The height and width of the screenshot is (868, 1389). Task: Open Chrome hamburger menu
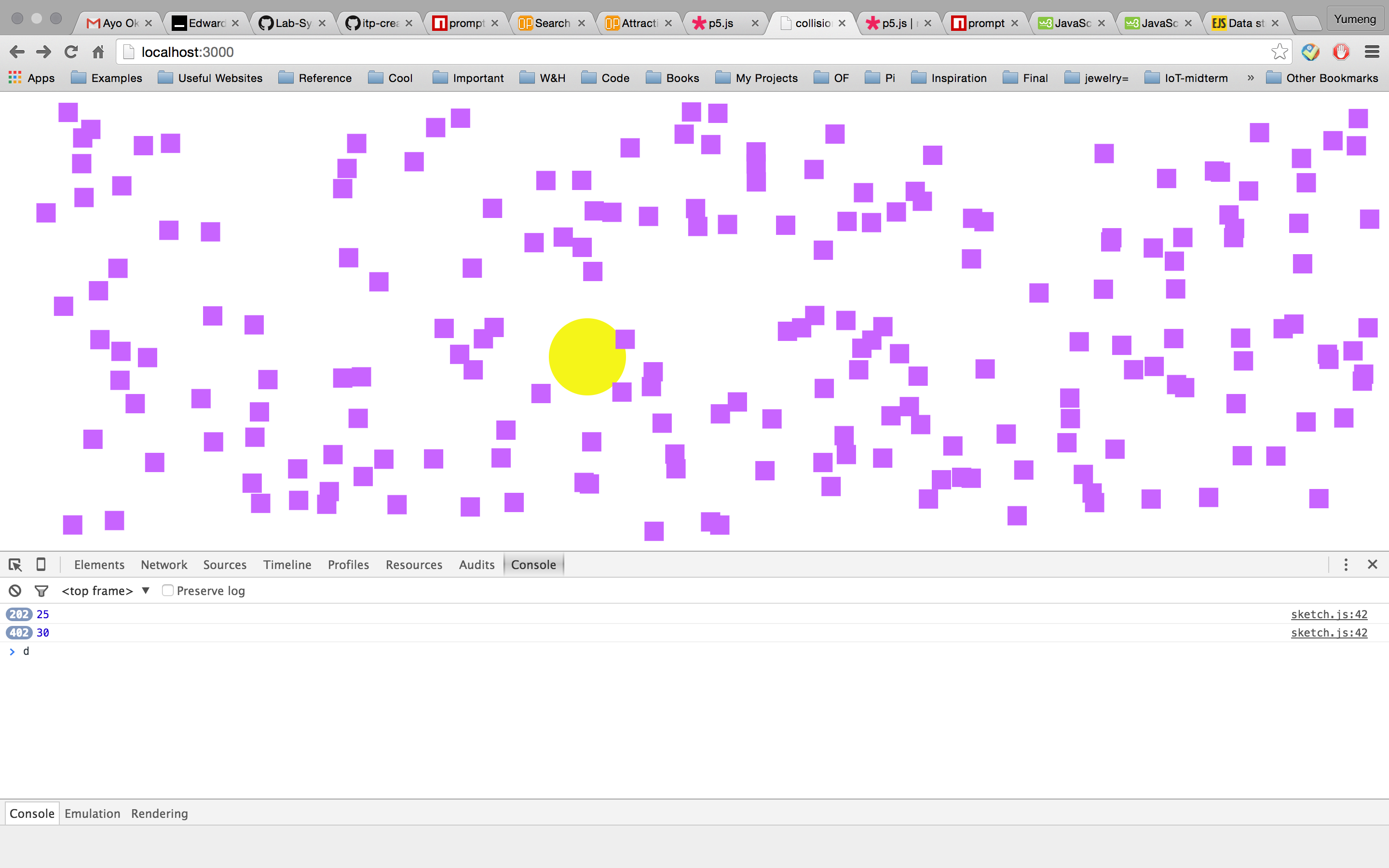click(1372, 52)
